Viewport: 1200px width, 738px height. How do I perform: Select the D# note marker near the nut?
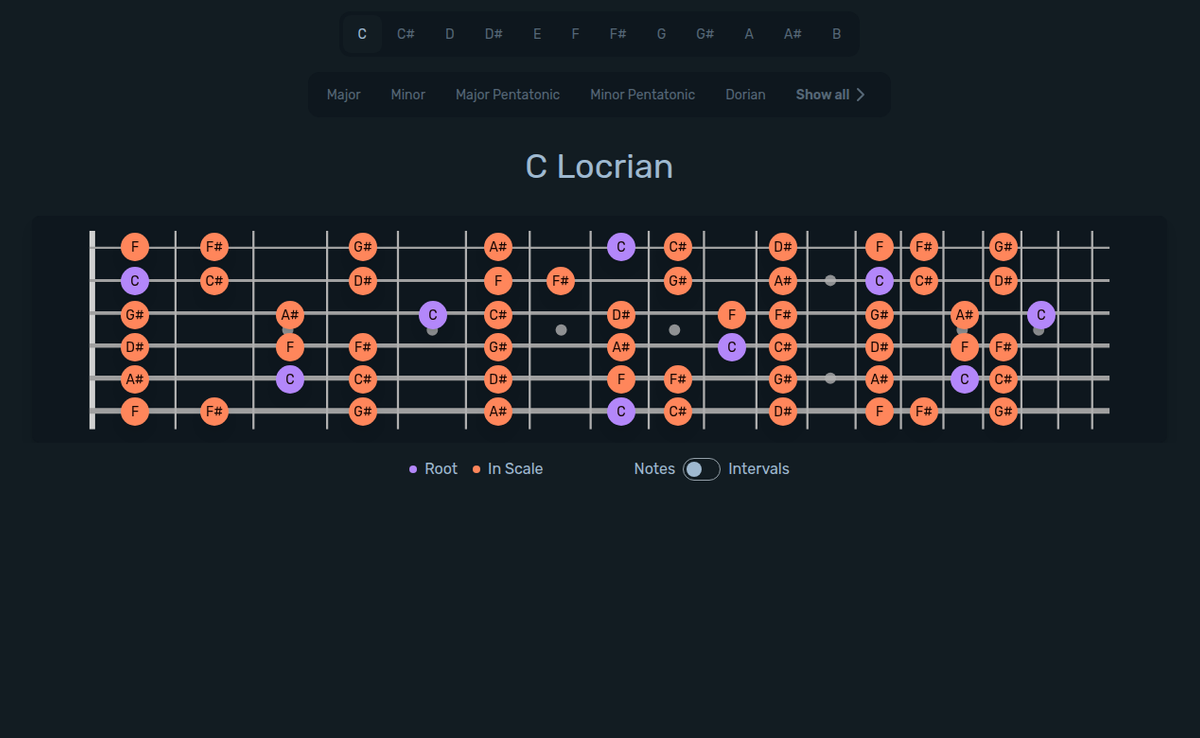point(135,347)
